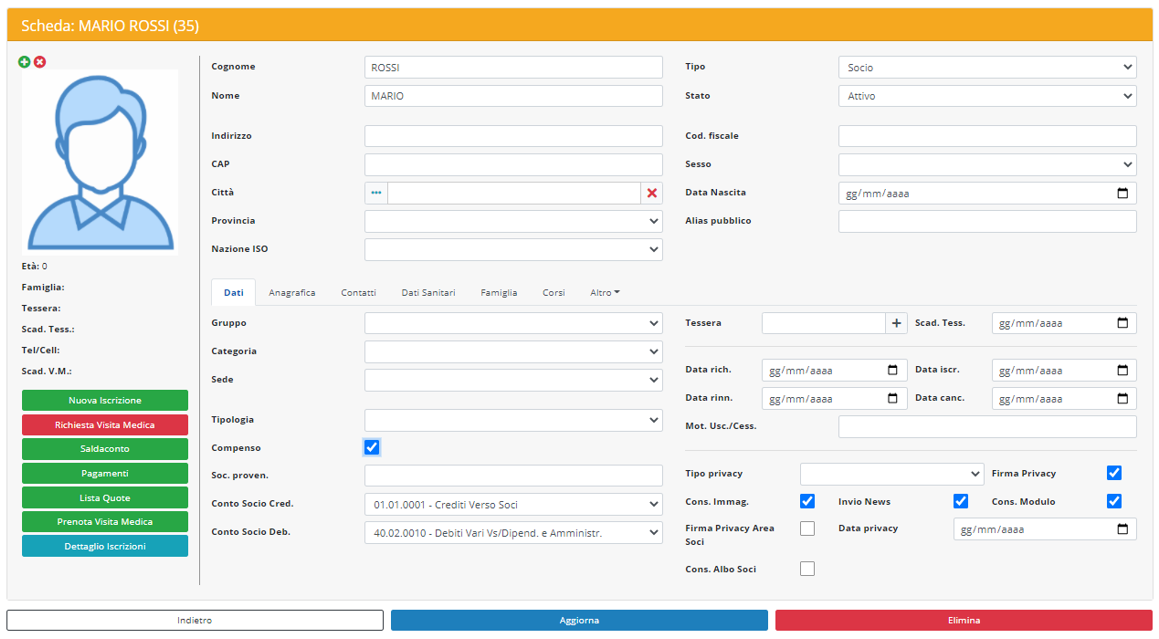Click the Città search dots icon
The height and width of the screenshot is (639, 1159).
(376, 193)
